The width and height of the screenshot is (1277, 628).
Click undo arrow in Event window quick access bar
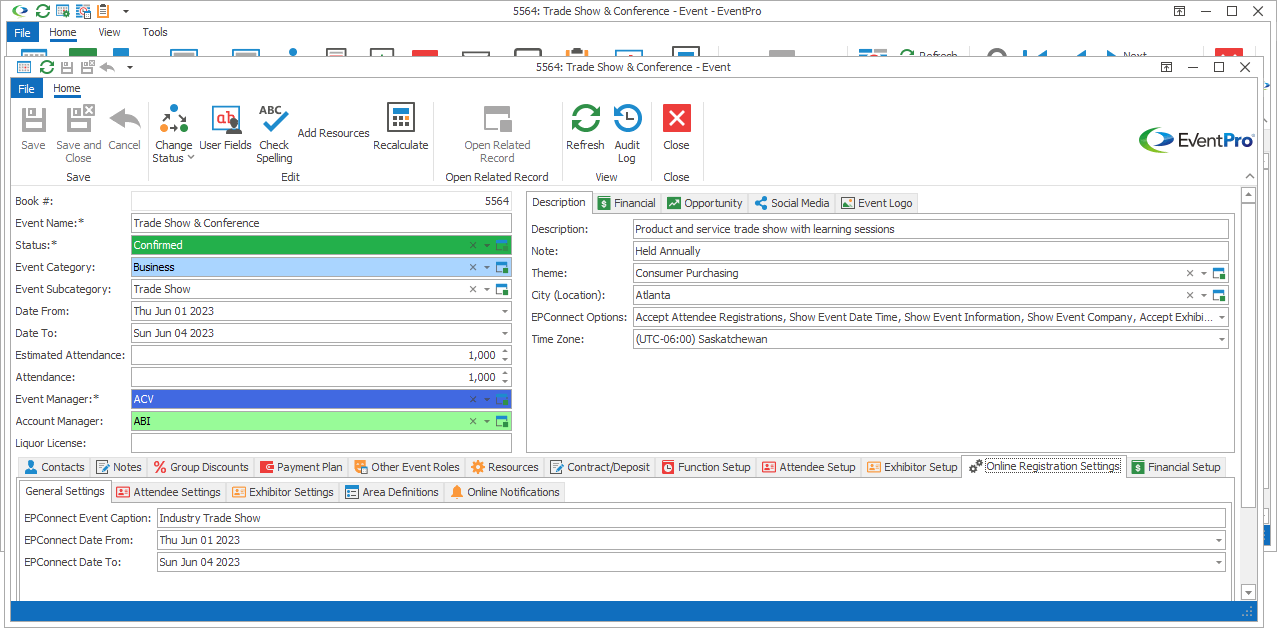coord(107,67)
